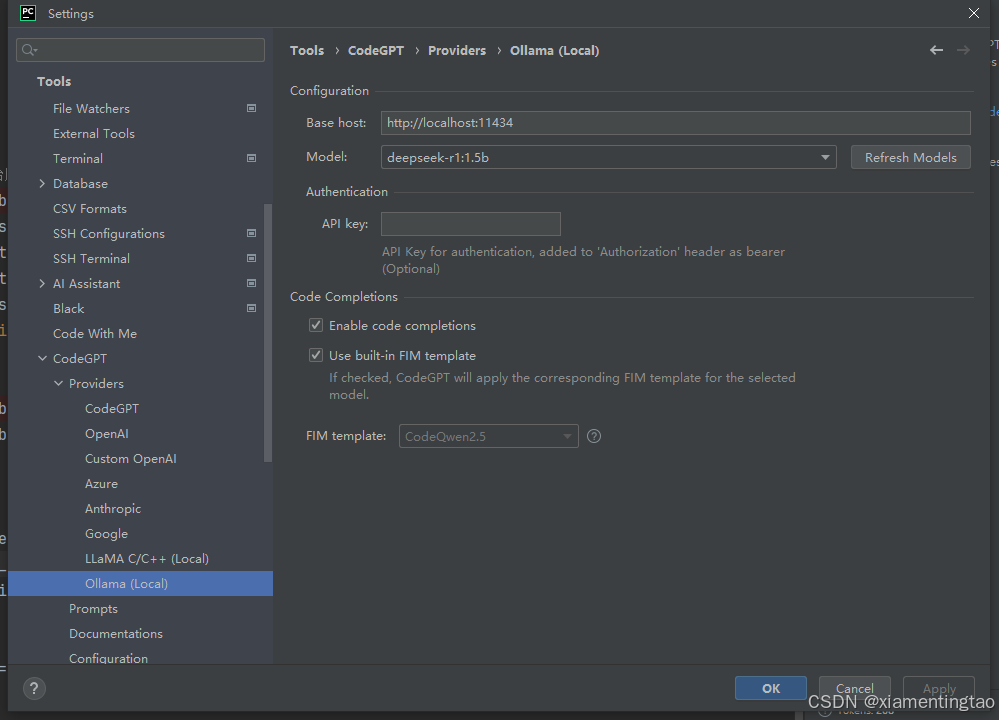The image size is (999, 720).
Task: Click the API key input field
Action: 471,224
